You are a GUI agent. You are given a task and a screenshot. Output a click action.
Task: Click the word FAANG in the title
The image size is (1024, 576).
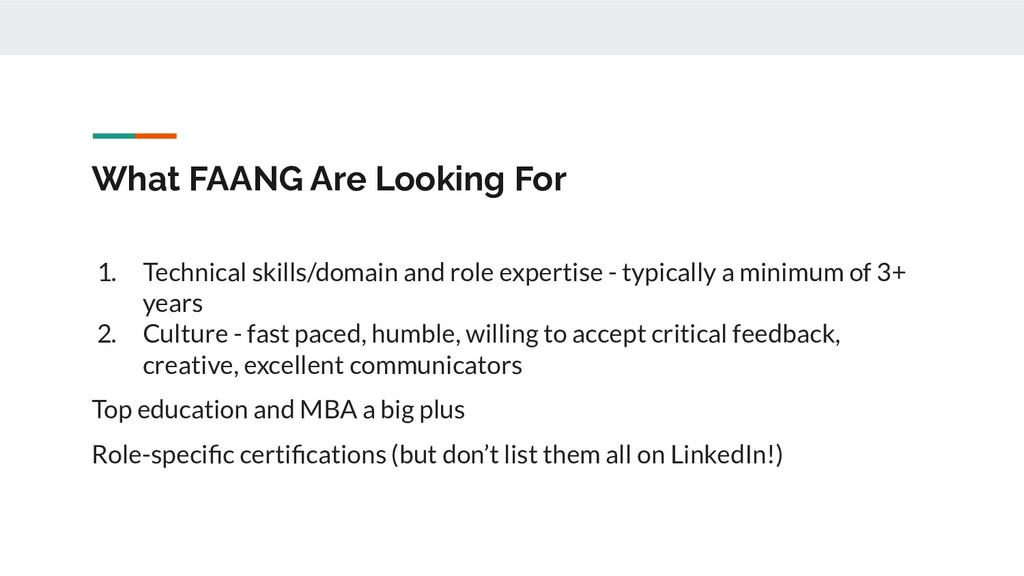coord(246,179)
